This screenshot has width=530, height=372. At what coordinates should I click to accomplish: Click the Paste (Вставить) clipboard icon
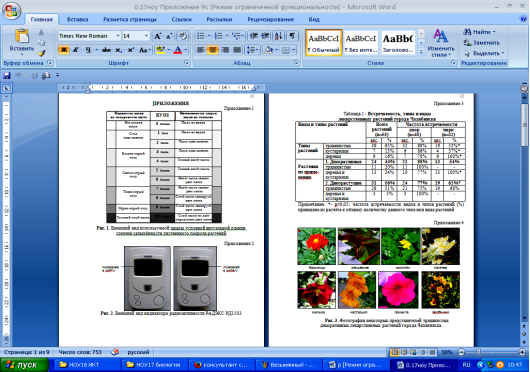22,36
